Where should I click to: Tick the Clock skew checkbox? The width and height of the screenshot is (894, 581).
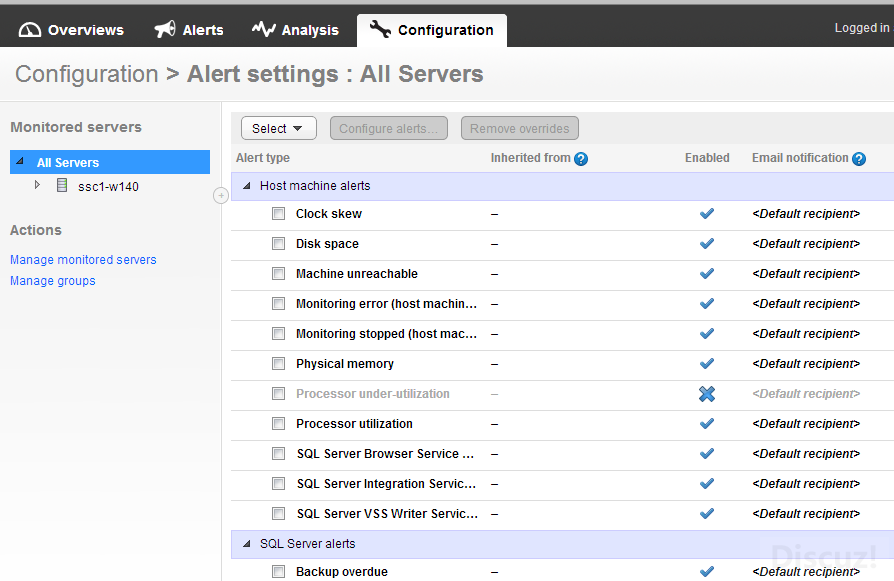(x=279, y=214)
